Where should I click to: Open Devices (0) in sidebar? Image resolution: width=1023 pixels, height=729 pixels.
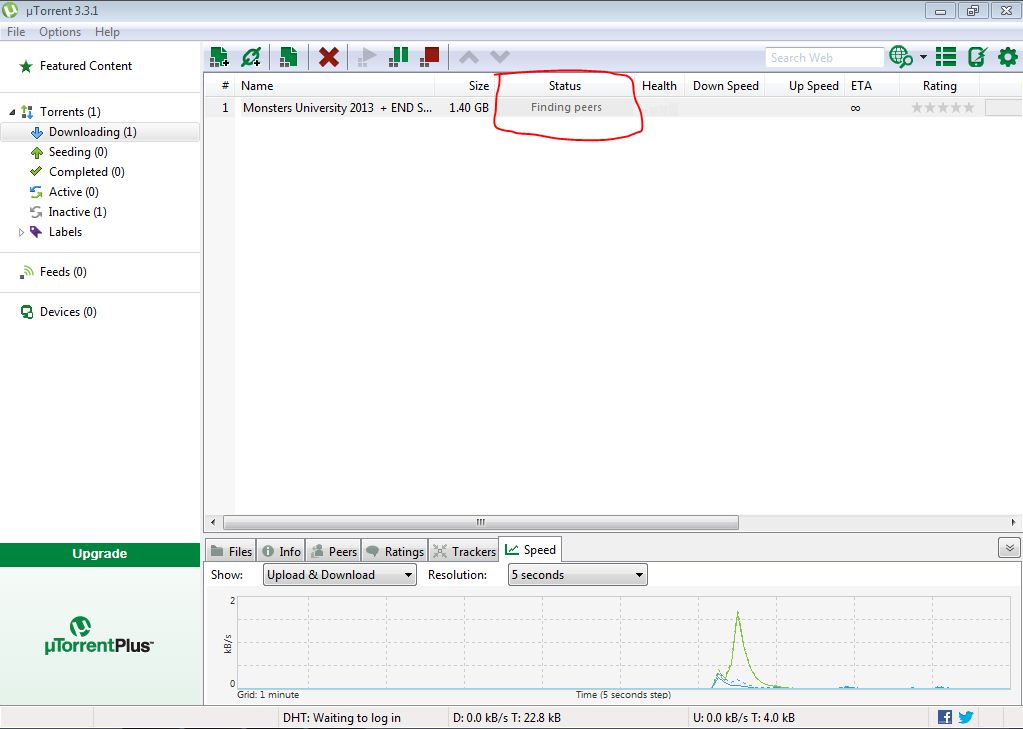point(68,312)
